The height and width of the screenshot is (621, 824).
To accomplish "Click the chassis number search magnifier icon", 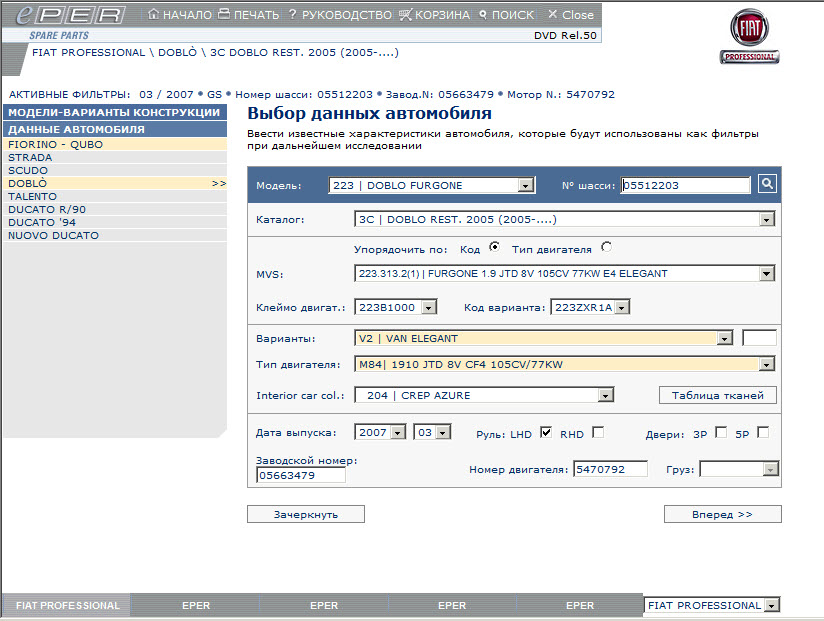I will click(x=767, y=184).
